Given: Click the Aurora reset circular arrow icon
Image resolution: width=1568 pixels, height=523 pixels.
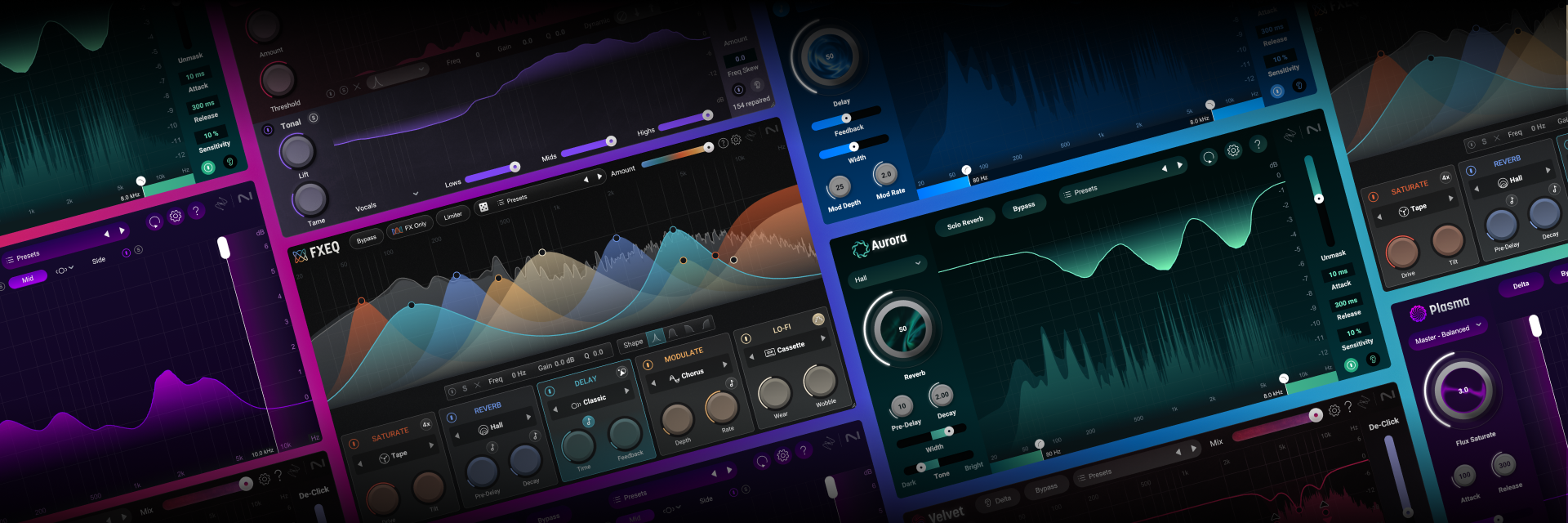Looking at the screenshot, I should tap(1209, 157).
